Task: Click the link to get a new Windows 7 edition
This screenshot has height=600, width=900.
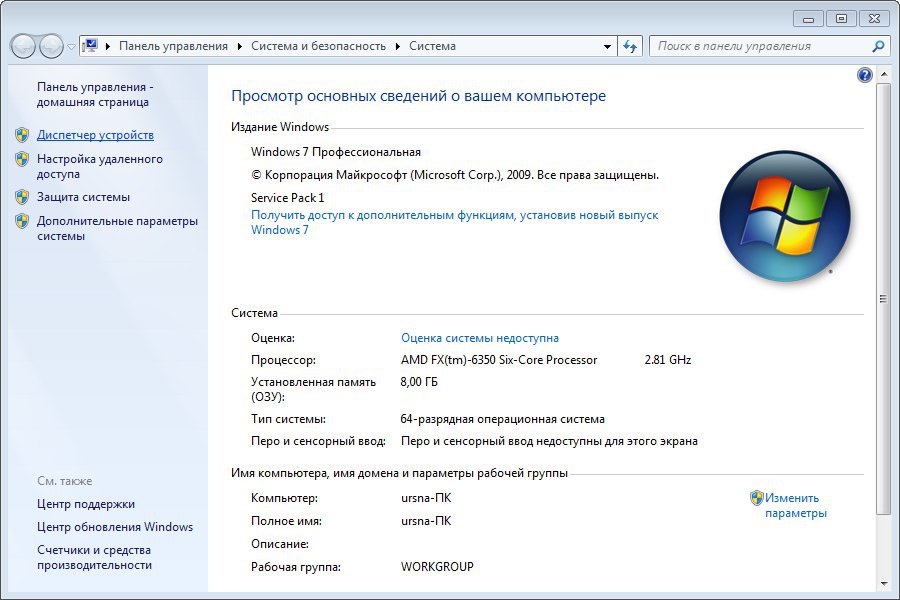Action: (455, 222)
